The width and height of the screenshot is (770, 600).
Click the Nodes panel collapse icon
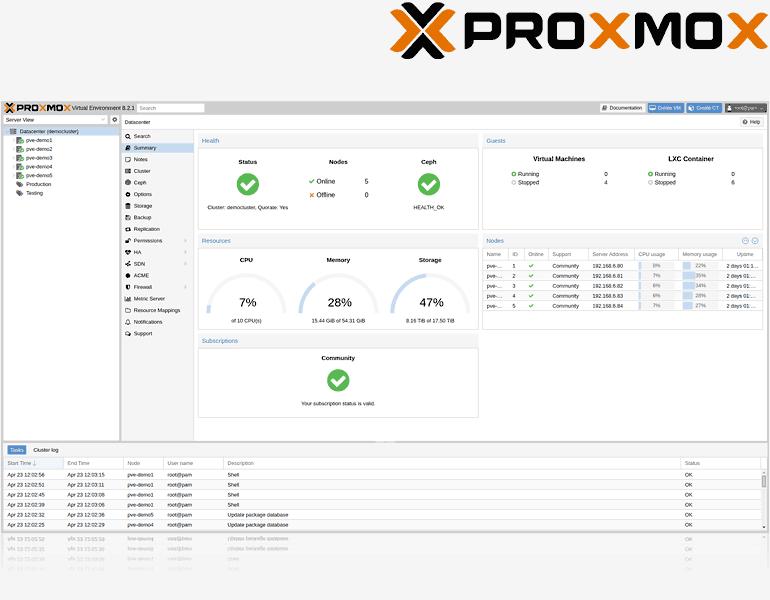point(745,241)
